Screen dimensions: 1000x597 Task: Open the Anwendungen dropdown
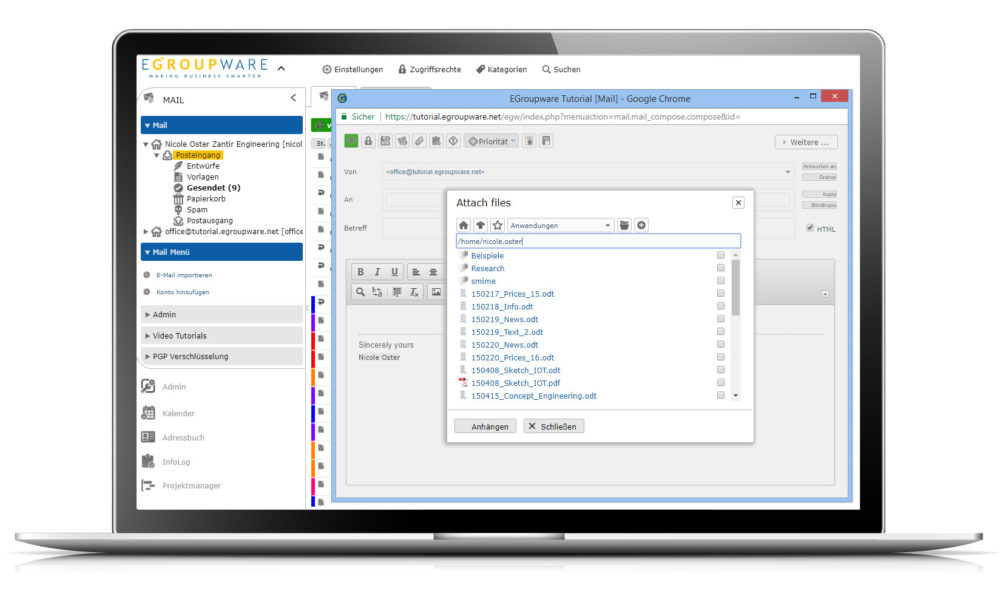[x=560, y=226]
